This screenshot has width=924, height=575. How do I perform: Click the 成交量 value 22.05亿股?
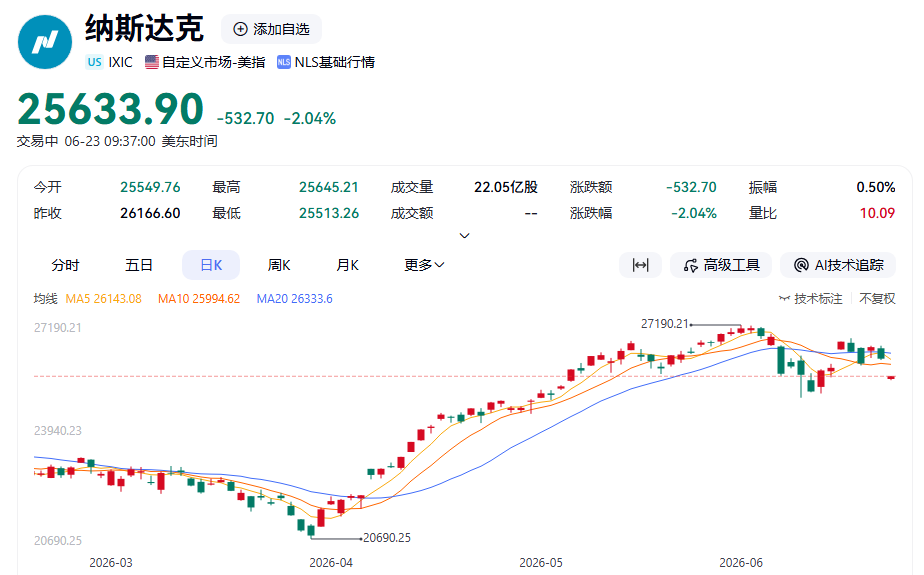(506, 187)
